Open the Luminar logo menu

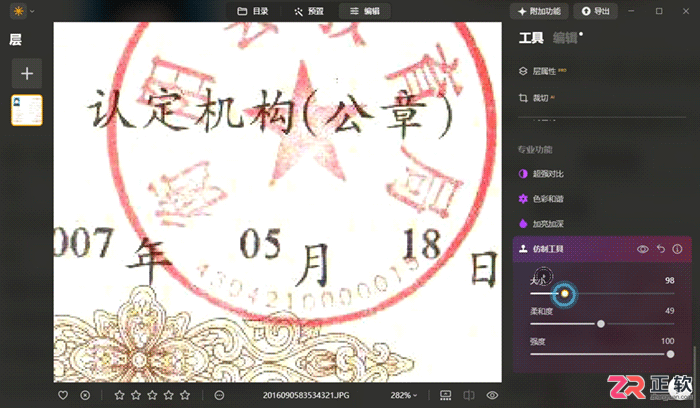tap(23, 11)
